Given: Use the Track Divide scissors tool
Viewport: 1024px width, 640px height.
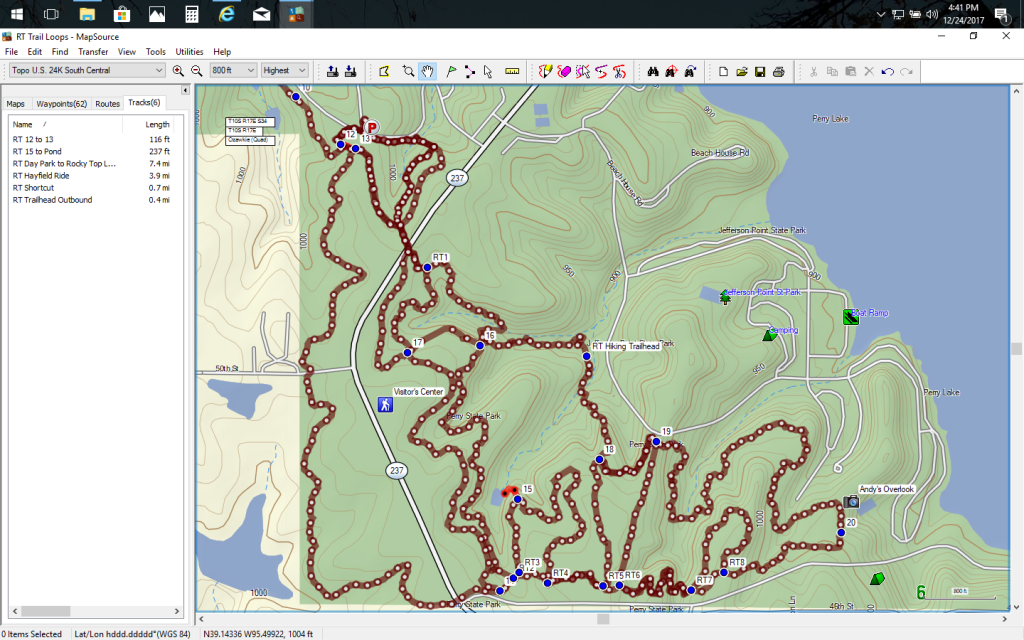Looking at the screenshot, I should (619, 71).
